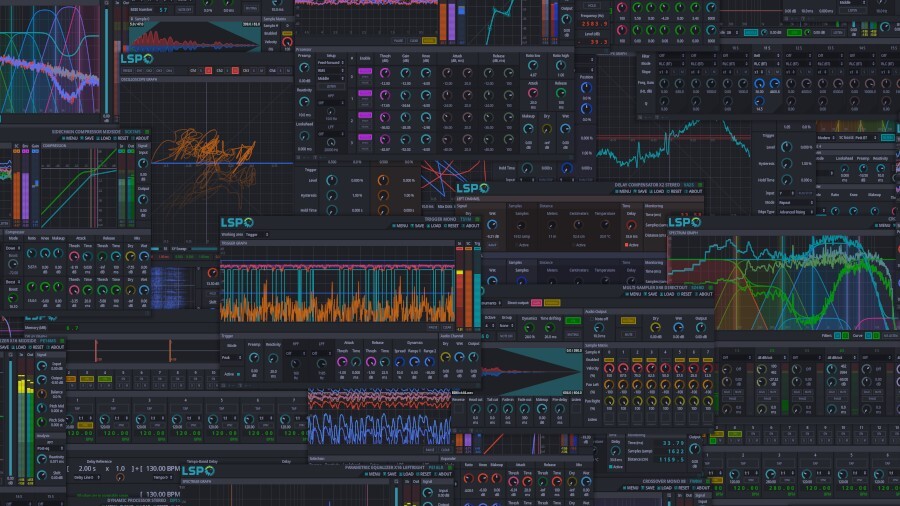The width and height of the screenshot is (900, 506).
Task: Open ABOUT in the Multi-Sampler window
Action: click(x=704, y=294)
